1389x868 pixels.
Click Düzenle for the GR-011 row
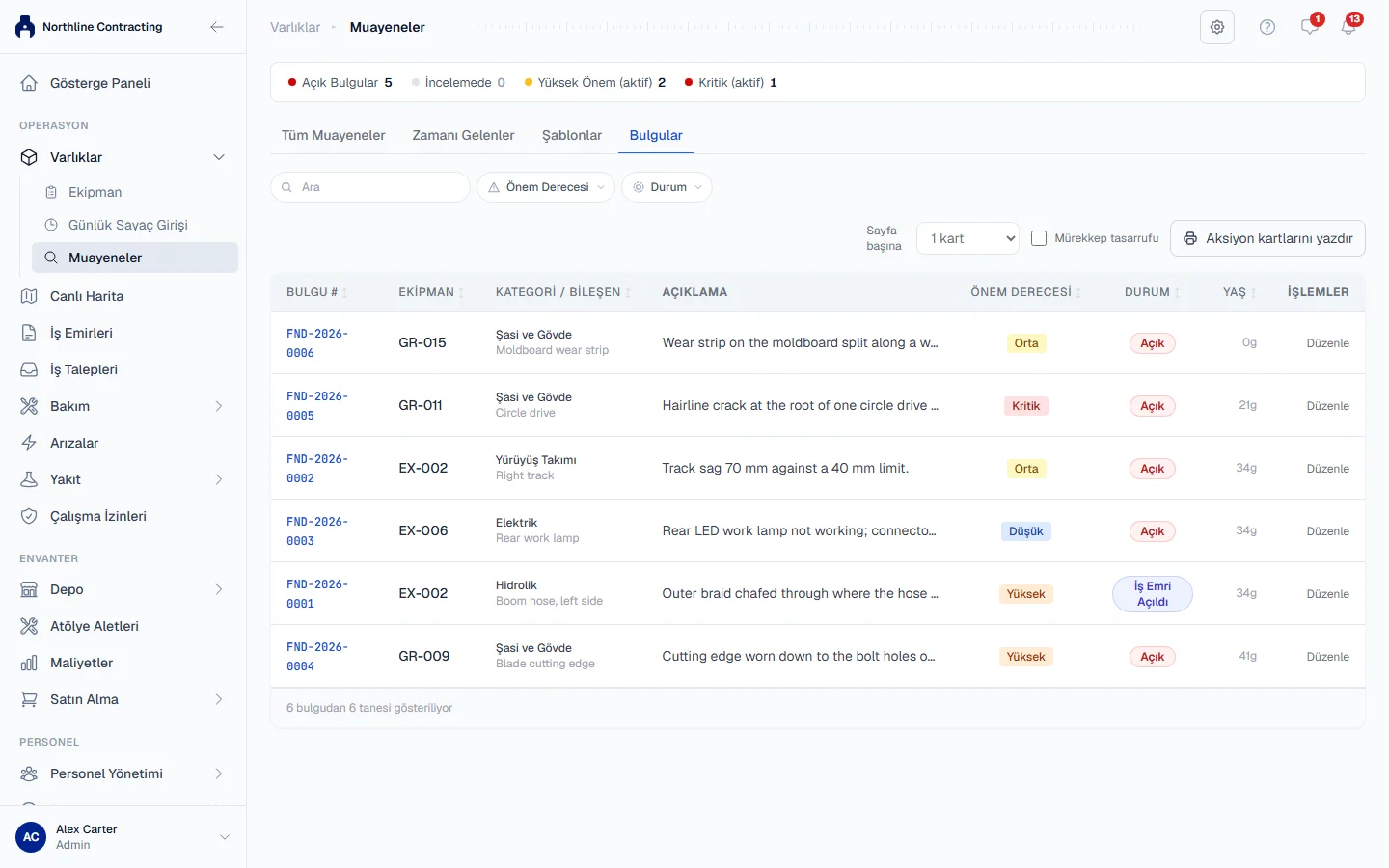click(1327, 406)
